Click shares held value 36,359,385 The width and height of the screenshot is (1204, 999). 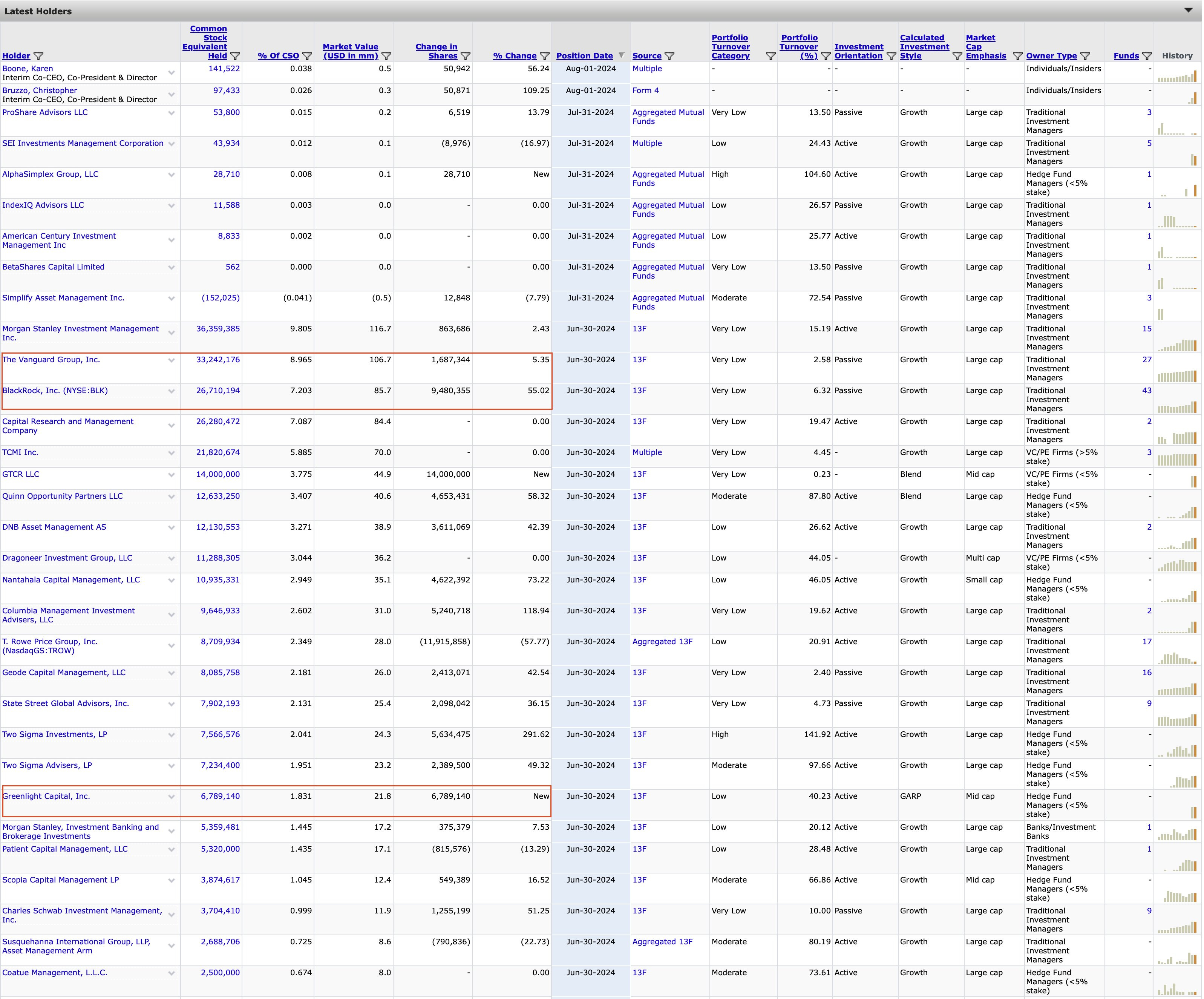218,329
